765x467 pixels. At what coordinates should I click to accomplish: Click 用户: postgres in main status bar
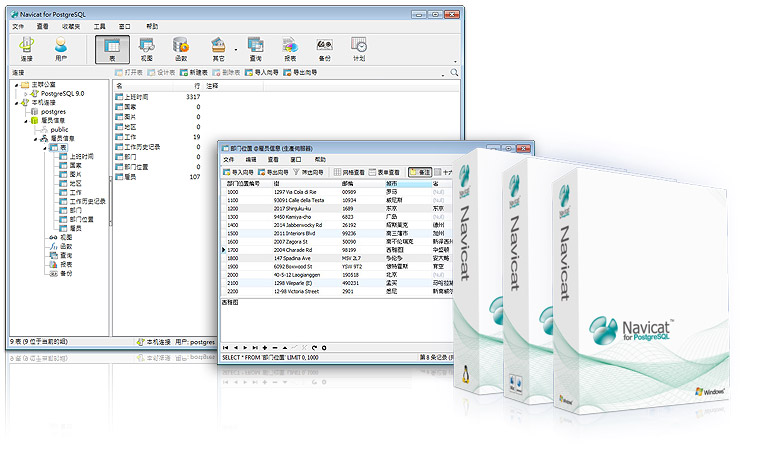(x=195, y=342)
